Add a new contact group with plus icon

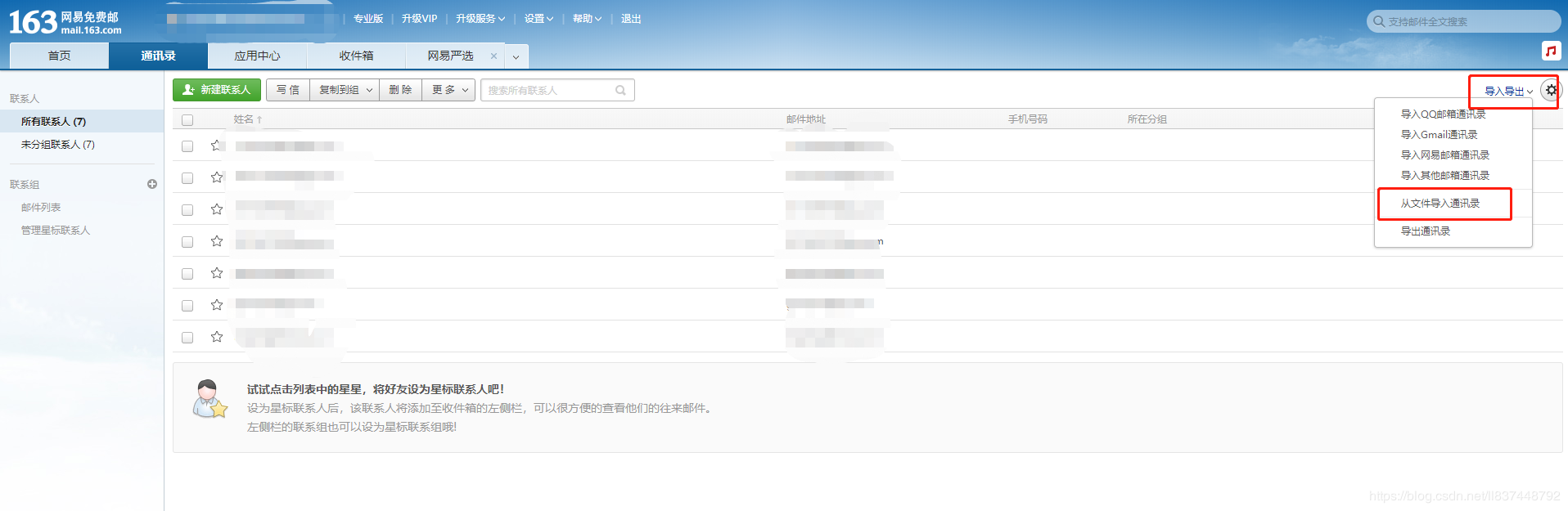tap(152, 184)
